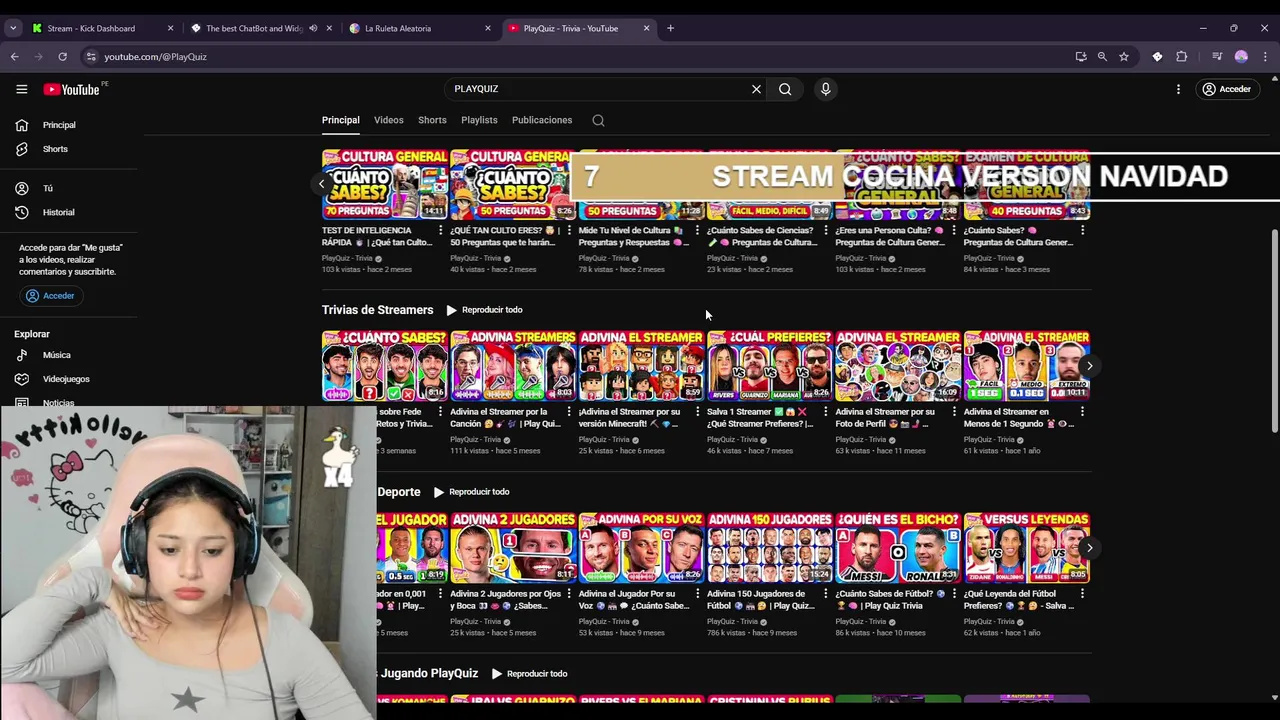Switch to Stream - Kick Dashboard tab
The width and height of the screenshot is (1280, 720).
click(102, 28)
